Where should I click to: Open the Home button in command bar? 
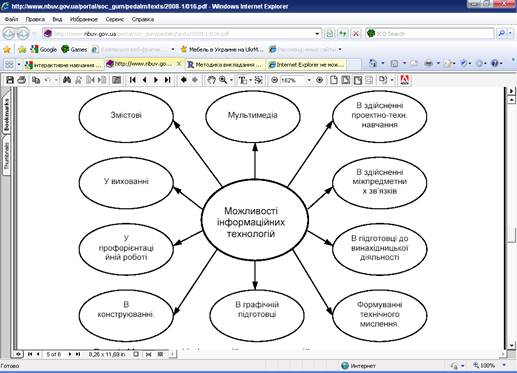tap(373, 63)
